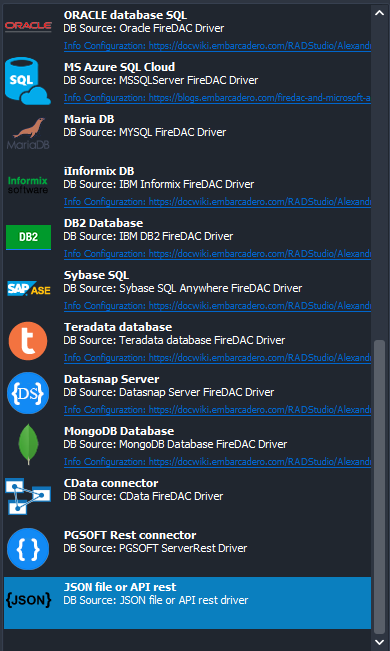Click the Oracle logo icon
Viewport: 390px width, 651px height.
click(x=28, y=26)
